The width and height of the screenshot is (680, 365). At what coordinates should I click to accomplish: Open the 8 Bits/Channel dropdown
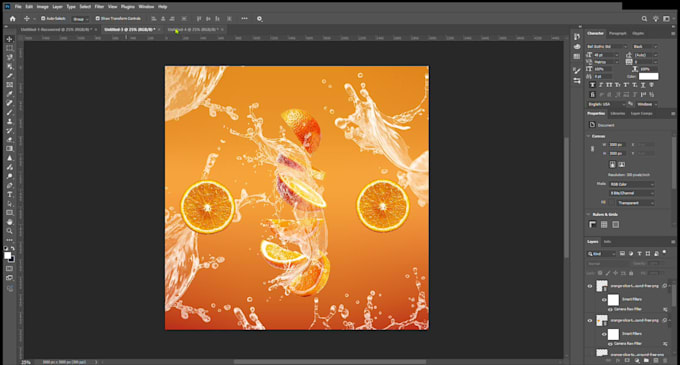[631, 193]
